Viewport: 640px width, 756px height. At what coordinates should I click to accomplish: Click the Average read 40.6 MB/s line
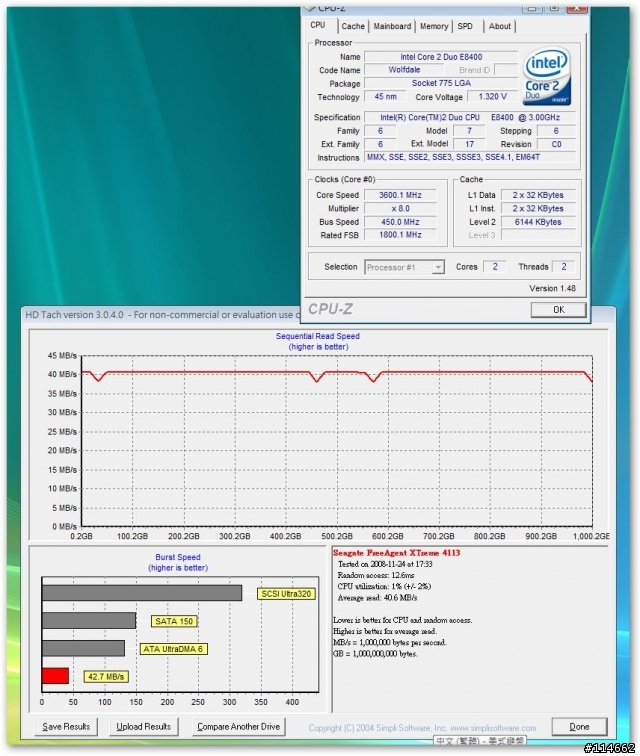tap(377, 598)
